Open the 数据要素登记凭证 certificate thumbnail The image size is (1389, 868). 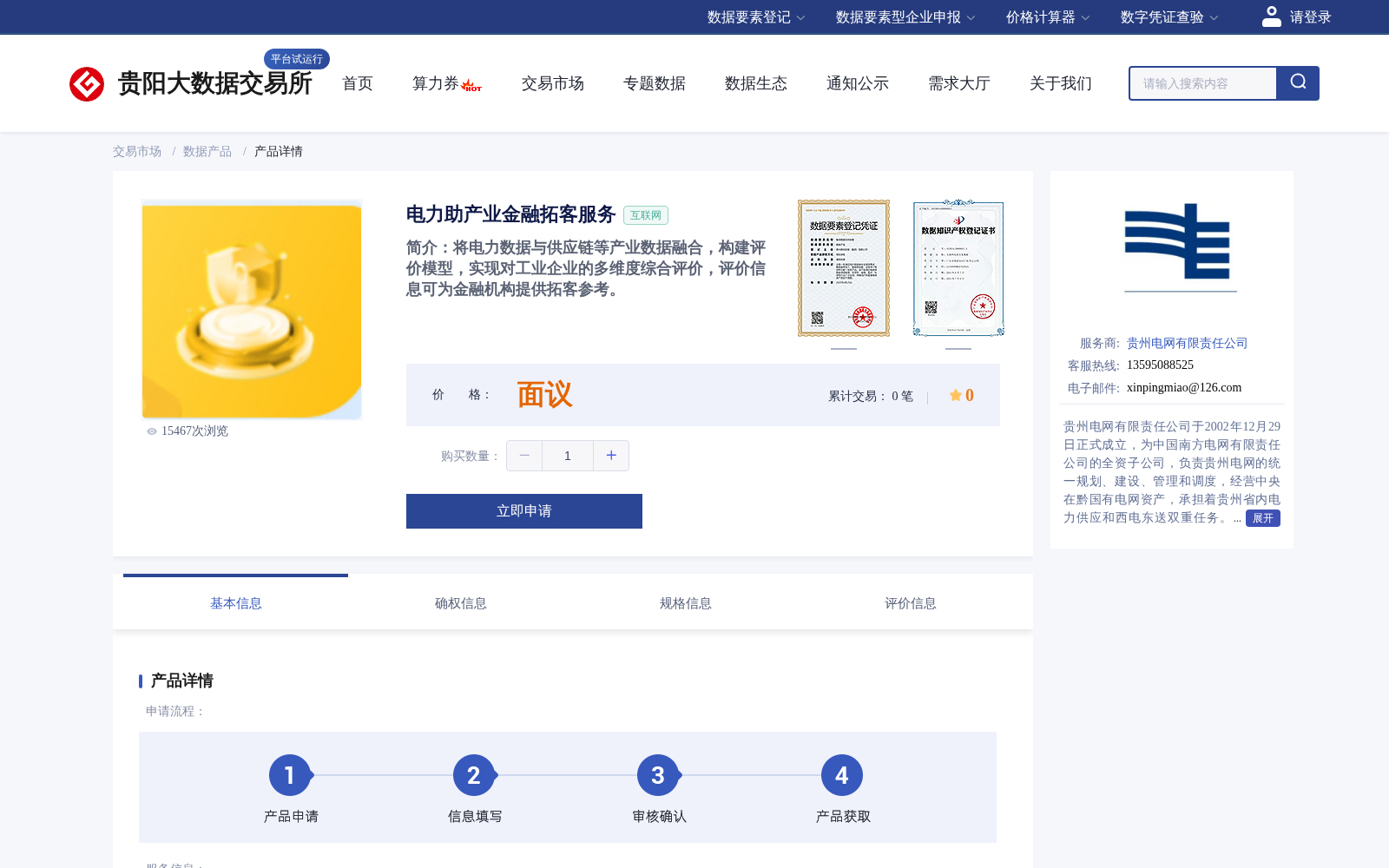844,268
